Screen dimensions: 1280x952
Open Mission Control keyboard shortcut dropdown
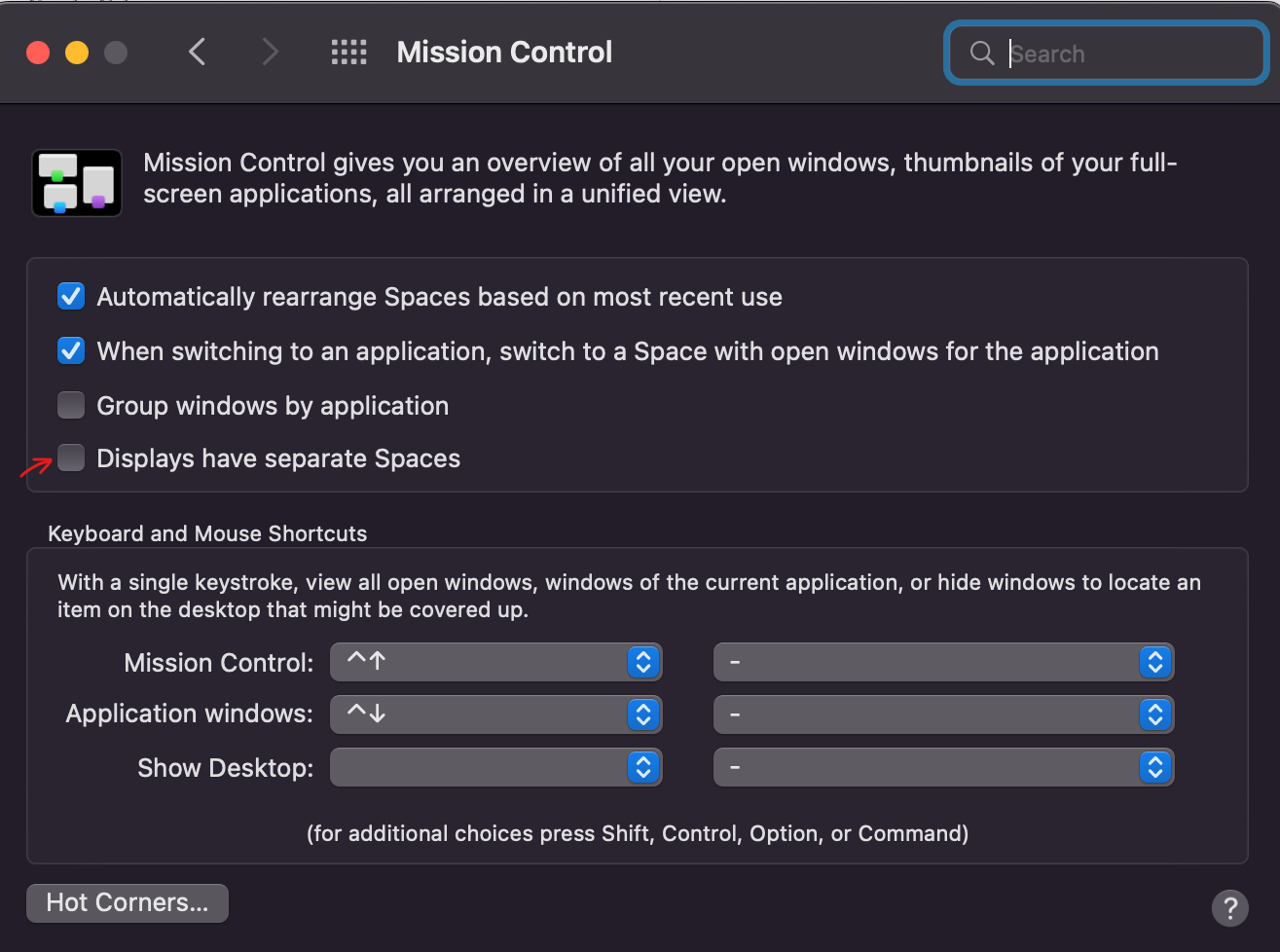(496, 662)
